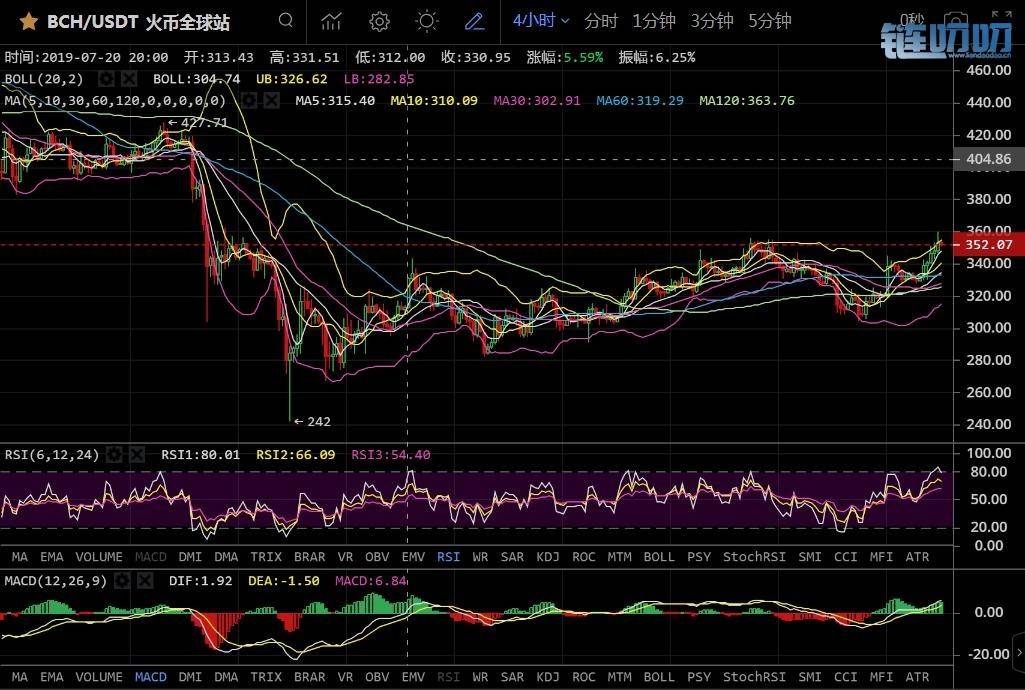This screenshot has height=690, width=1025.
Task: Open MACD(12,26,9) settings gear
Action: pyautogui.click(x=122, y=580)
